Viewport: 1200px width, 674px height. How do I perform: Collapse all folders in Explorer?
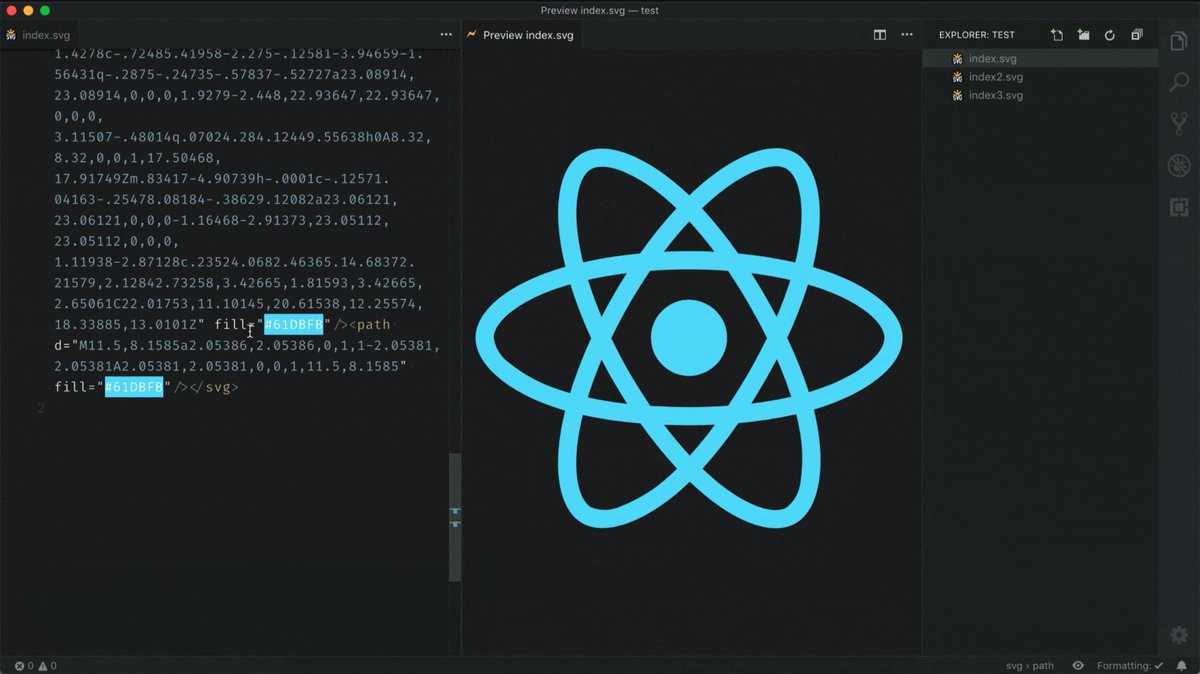(x=1136, y=35)
